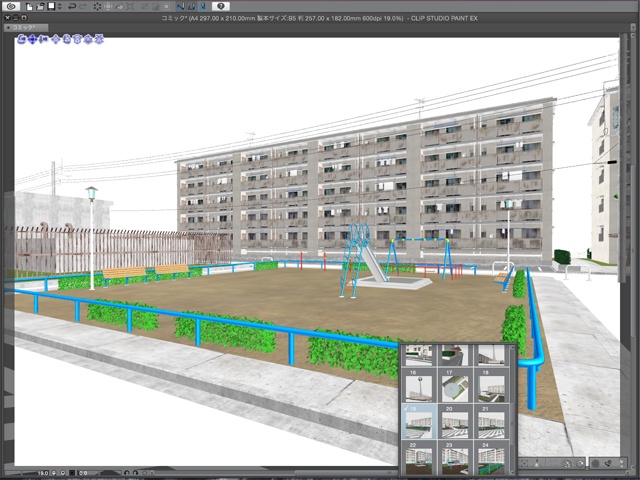Choose camera angle preset 16
This screenshot has width=640, height=480.
[x=419, y=386]
